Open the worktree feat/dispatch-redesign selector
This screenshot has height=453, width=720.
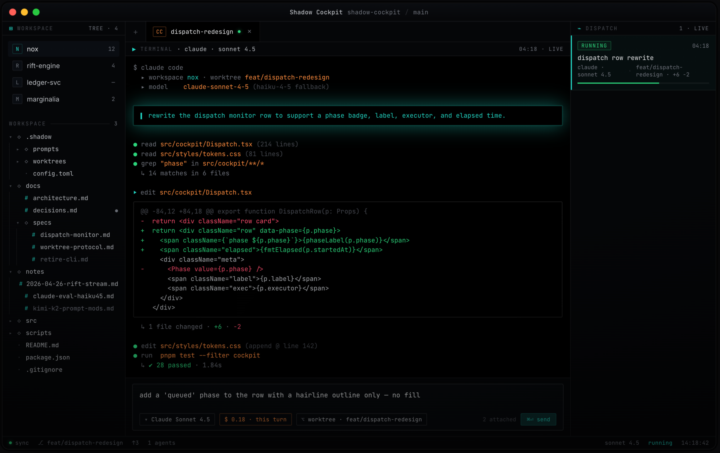click(x=362, y=419)
